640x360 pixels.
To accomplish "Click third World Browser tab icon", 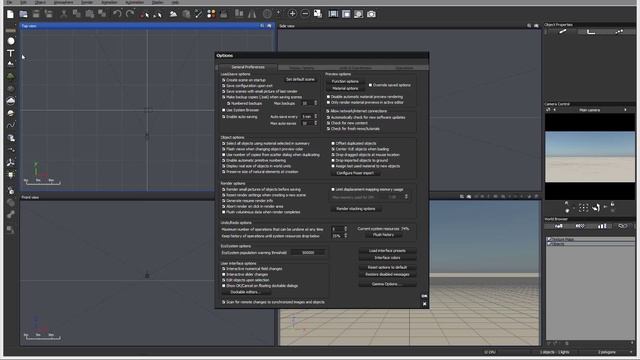I will (602, 226).
